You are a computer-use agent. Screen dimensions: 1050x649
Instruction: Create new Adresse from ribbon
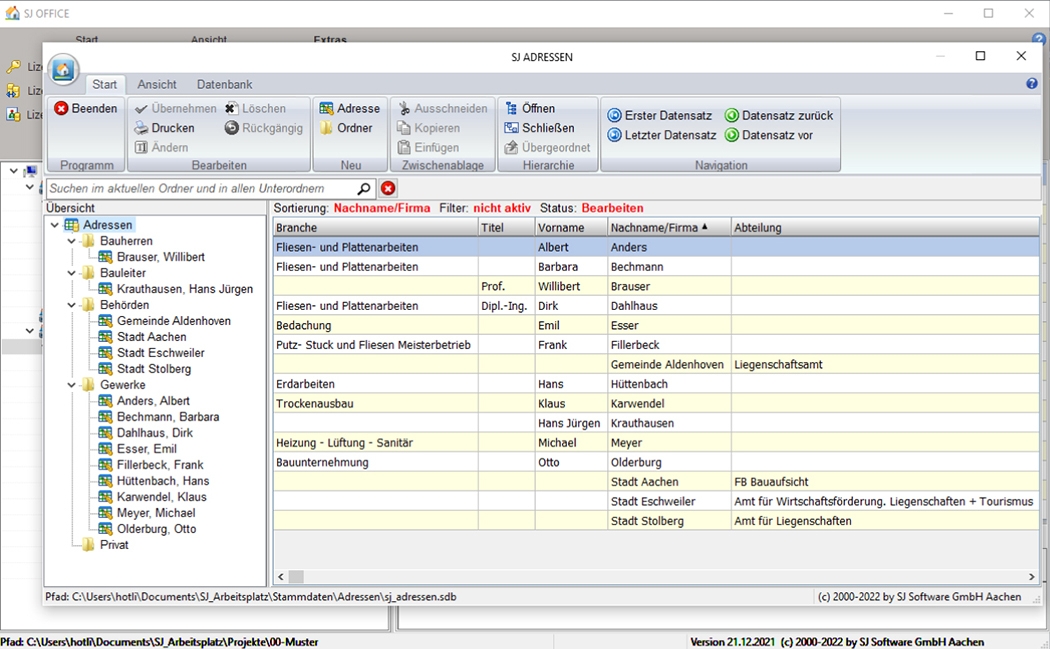(349, 109)
